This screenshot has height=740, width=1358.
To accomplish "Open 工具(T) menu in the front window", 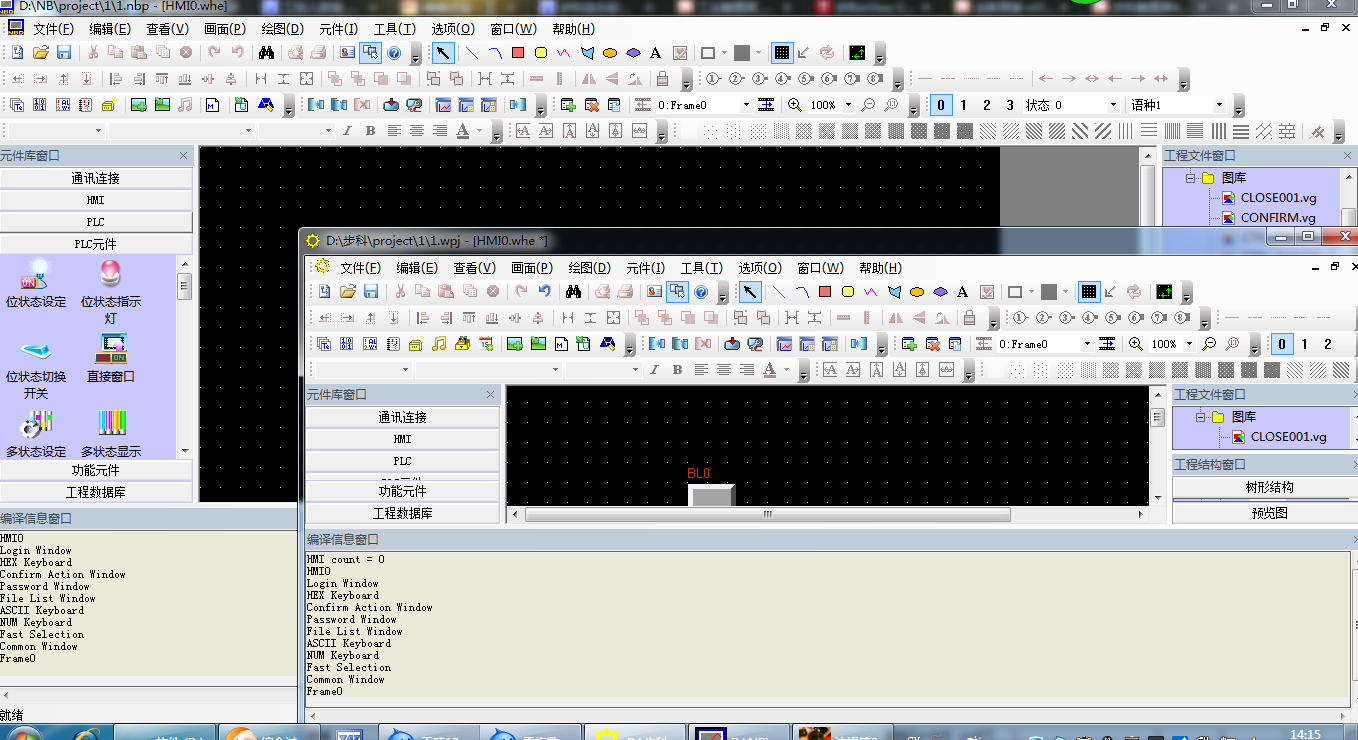I will (701, 268).
